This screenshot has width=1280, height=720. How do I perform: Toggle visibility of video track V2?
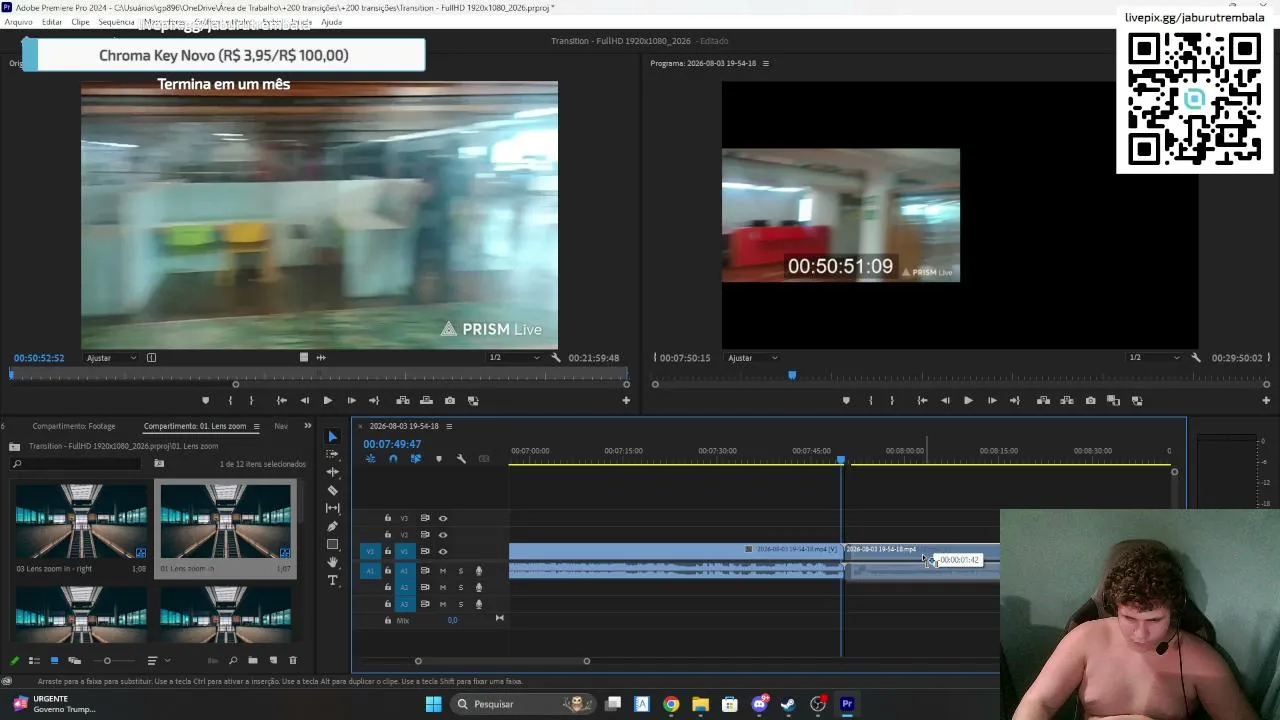click(443, 534)
